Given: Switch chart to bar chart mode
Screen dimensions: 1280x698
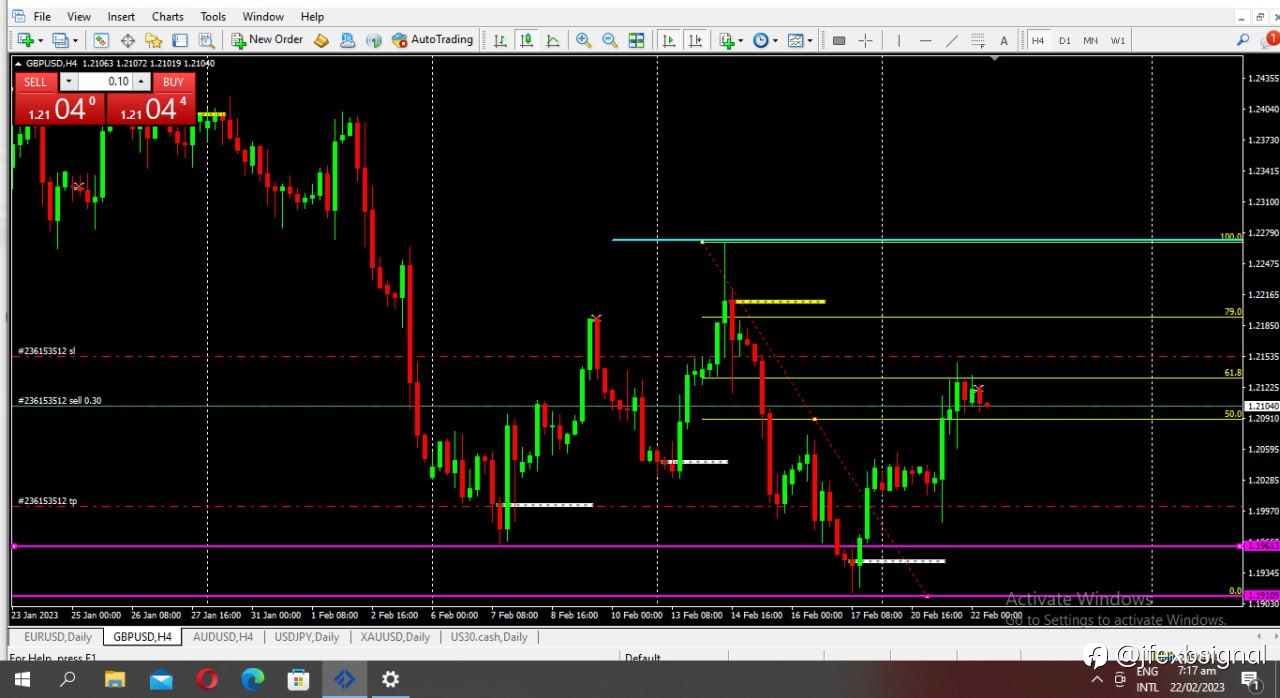Looking at the screenshot, I should (x=500, y=40).
